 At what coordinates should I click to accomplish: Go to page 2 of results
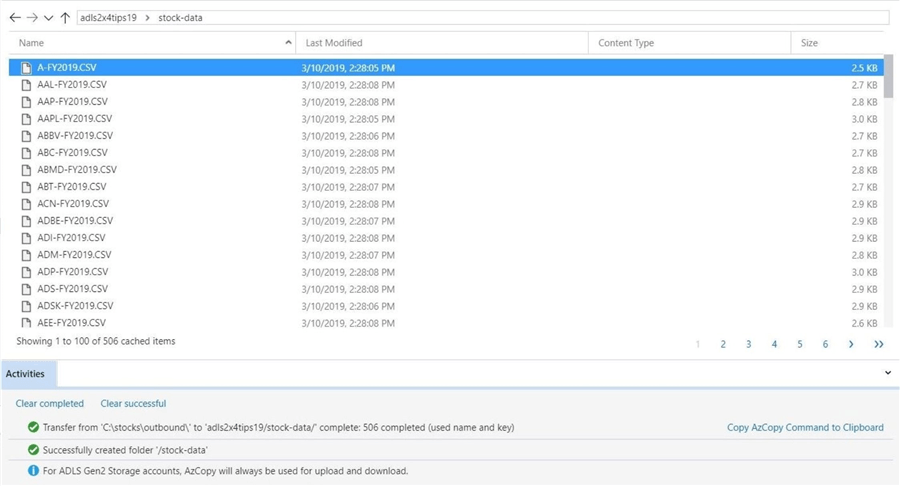point(723,344)
